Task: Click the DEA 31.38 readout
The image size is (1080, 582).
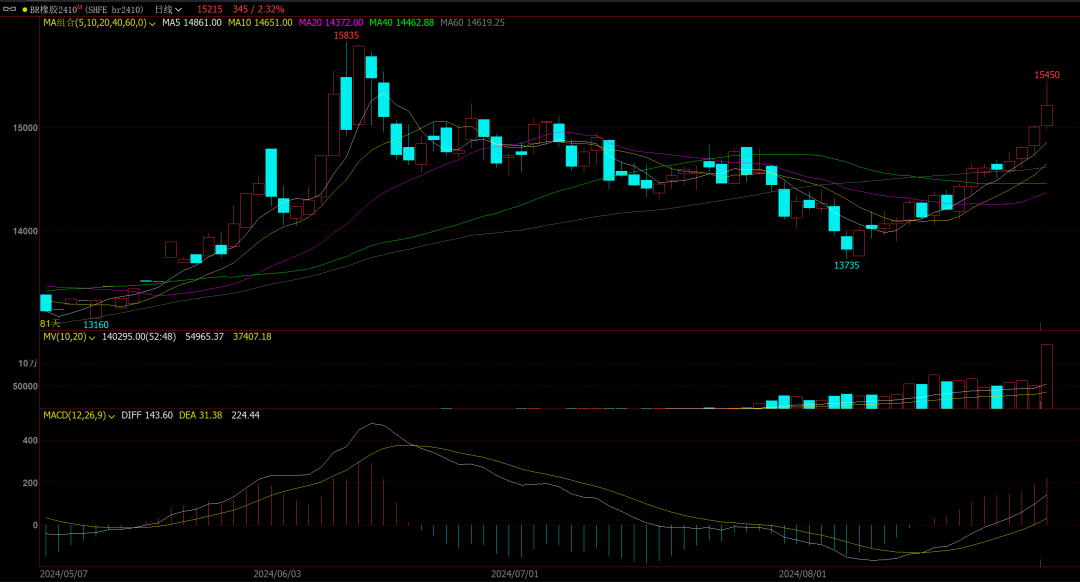Action: pyautogui.click(x=200, y=415)
